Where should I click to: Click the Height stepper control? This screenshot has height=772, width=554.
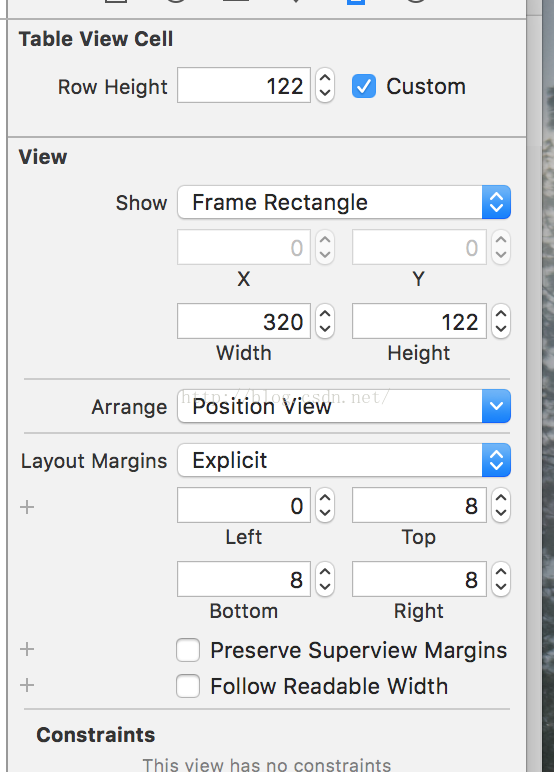501,322
